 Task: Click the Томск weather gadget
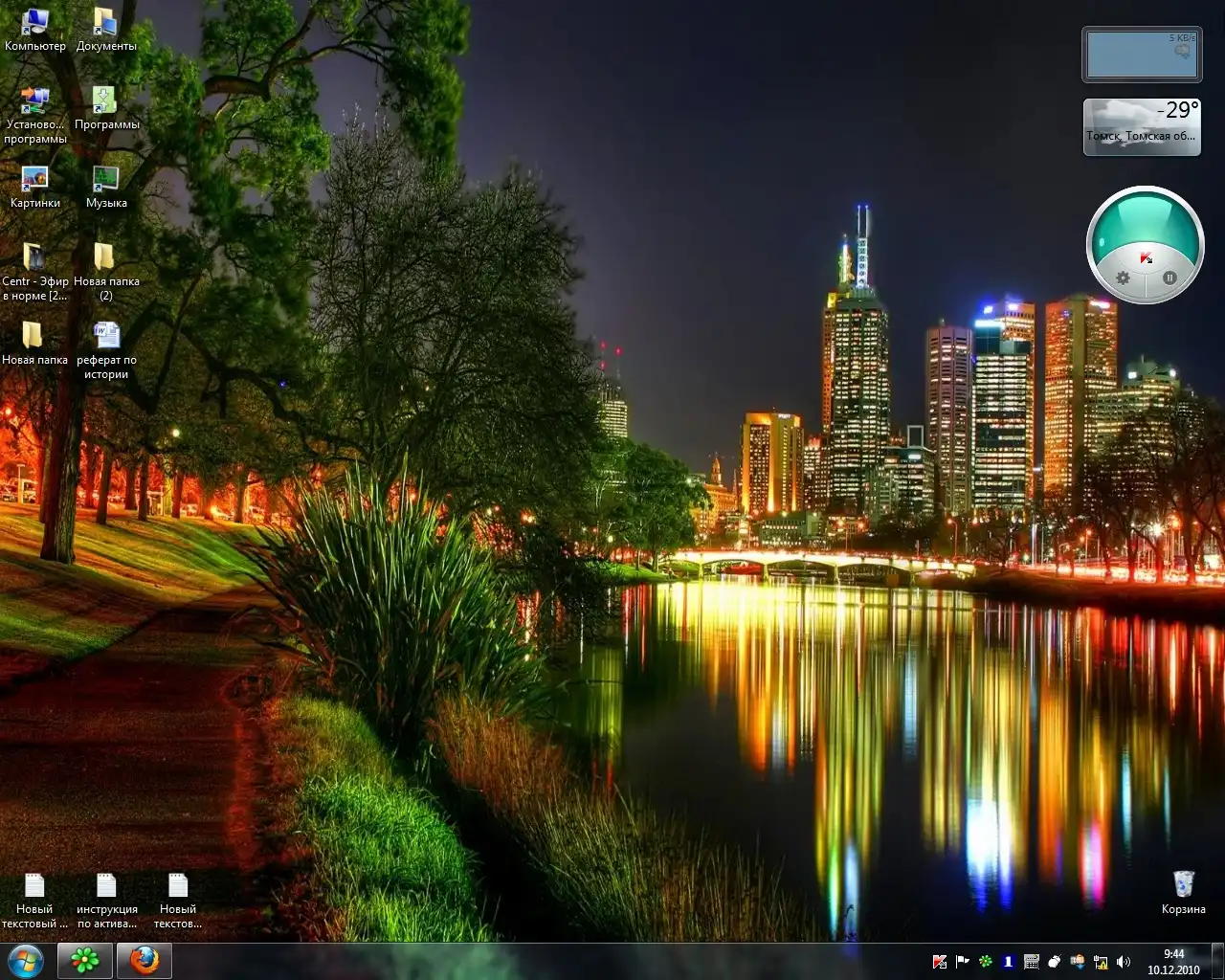[x=1142, y=125]
